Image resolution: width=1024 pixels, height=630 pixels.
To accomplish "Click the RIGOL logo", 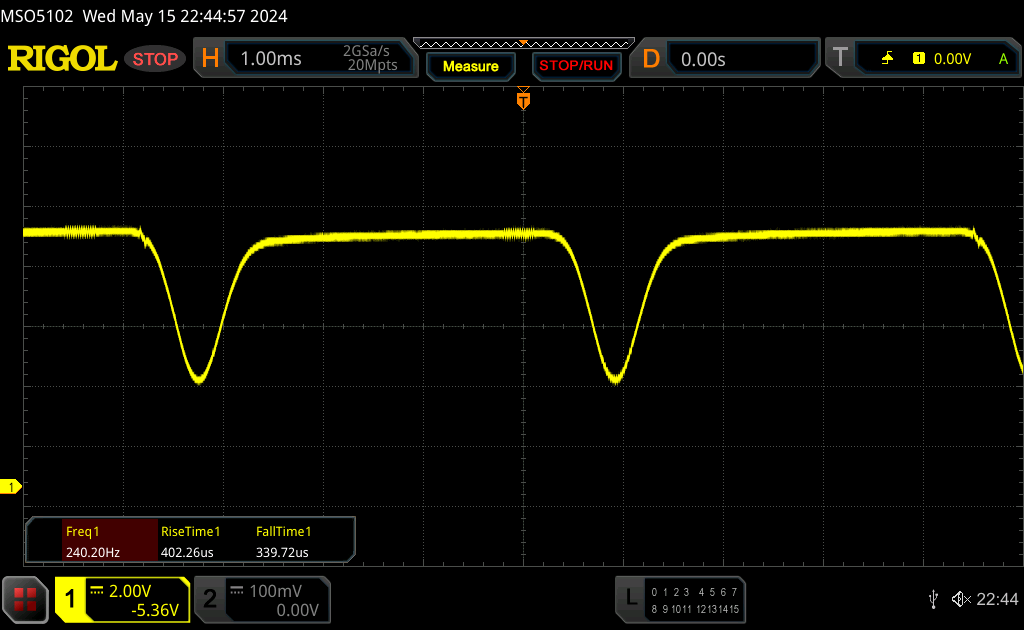I will point(62,59).
